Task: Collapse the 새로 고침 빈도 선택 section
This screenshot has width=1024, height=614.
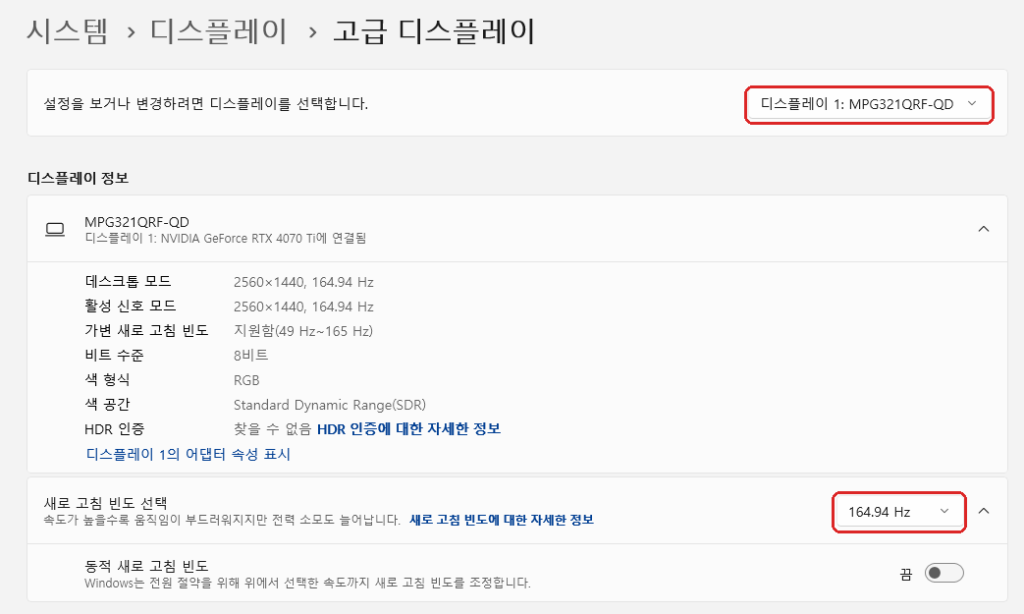Action: tap(984, 511)
